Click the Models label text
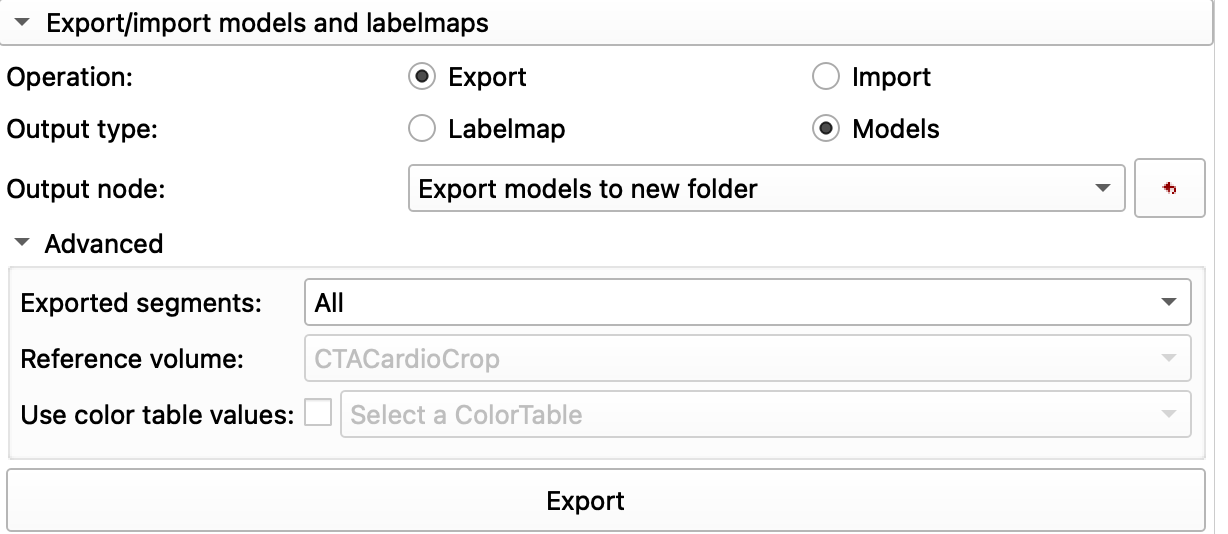The image size is (1228, 534). [x=895, y=129]
